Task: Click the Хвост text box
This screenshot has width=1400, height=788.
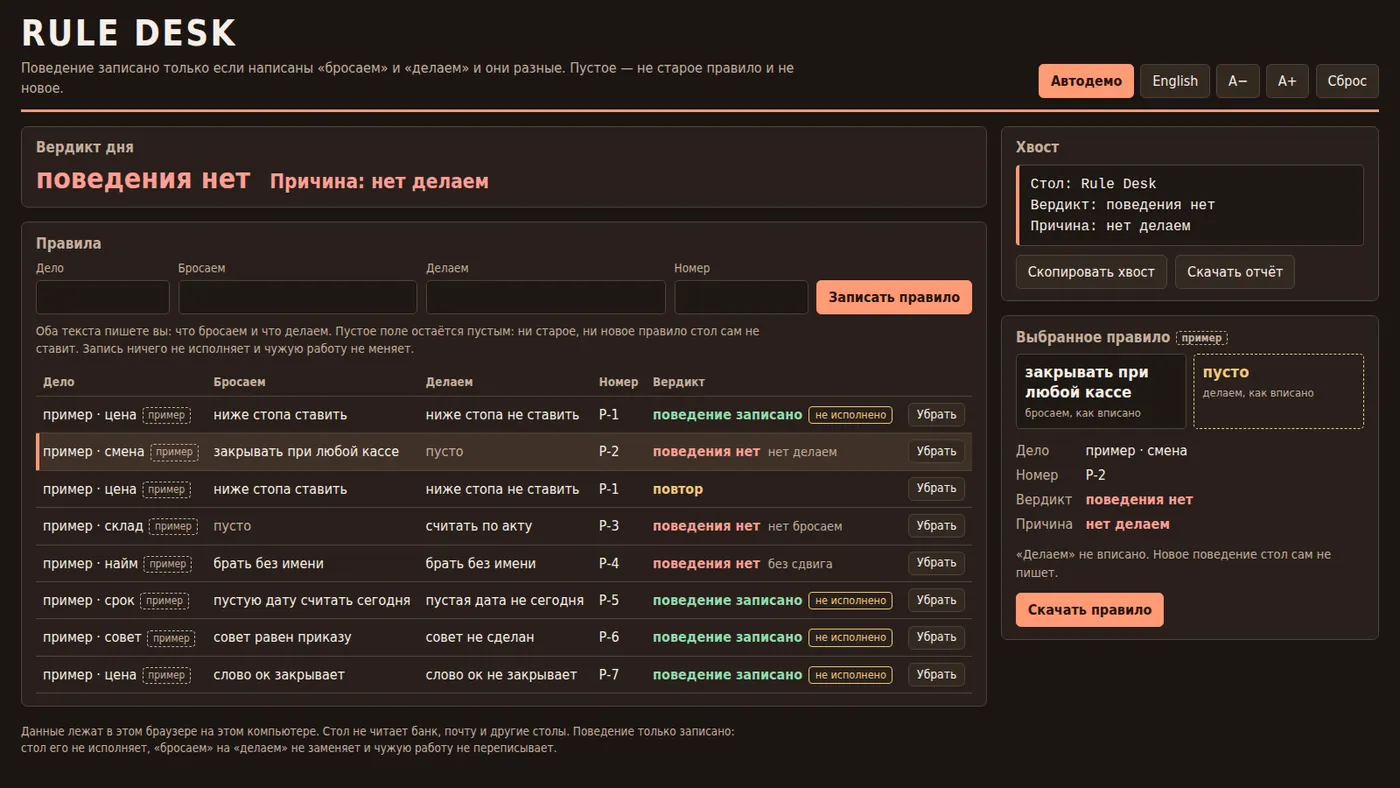Action: 1190,205
